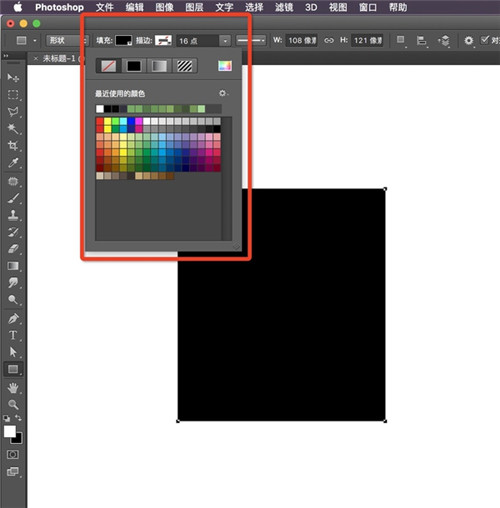The width and height of the screenshot is (500, 508).
Task: Select the Hand tool
Action: click(x=13, y=388)
